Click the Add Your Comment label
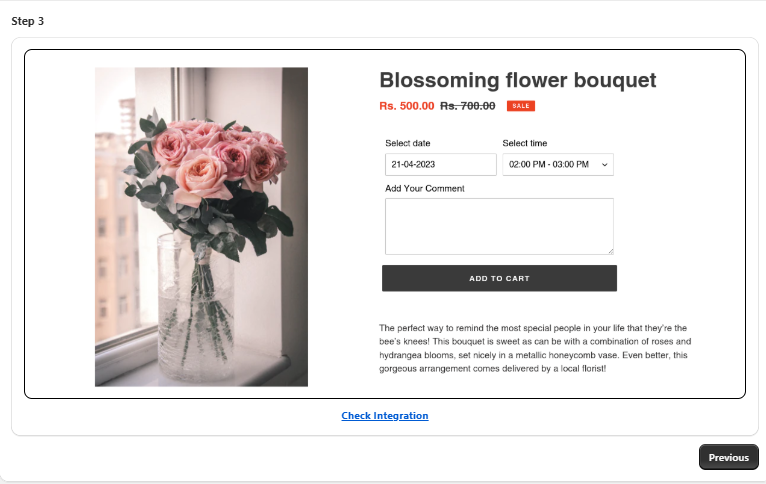Image resolution: width=766 pixels, height=484 pixels. tap(425, 188)
